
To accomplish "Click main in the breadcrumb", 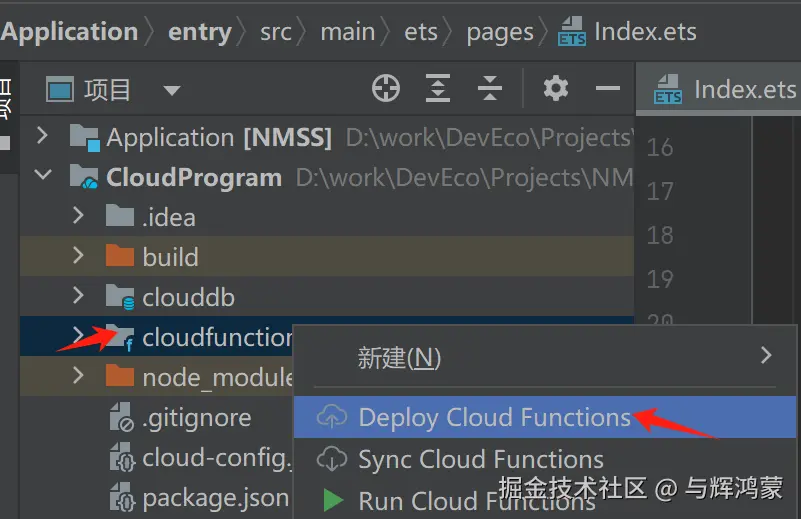I will point(347,32).
